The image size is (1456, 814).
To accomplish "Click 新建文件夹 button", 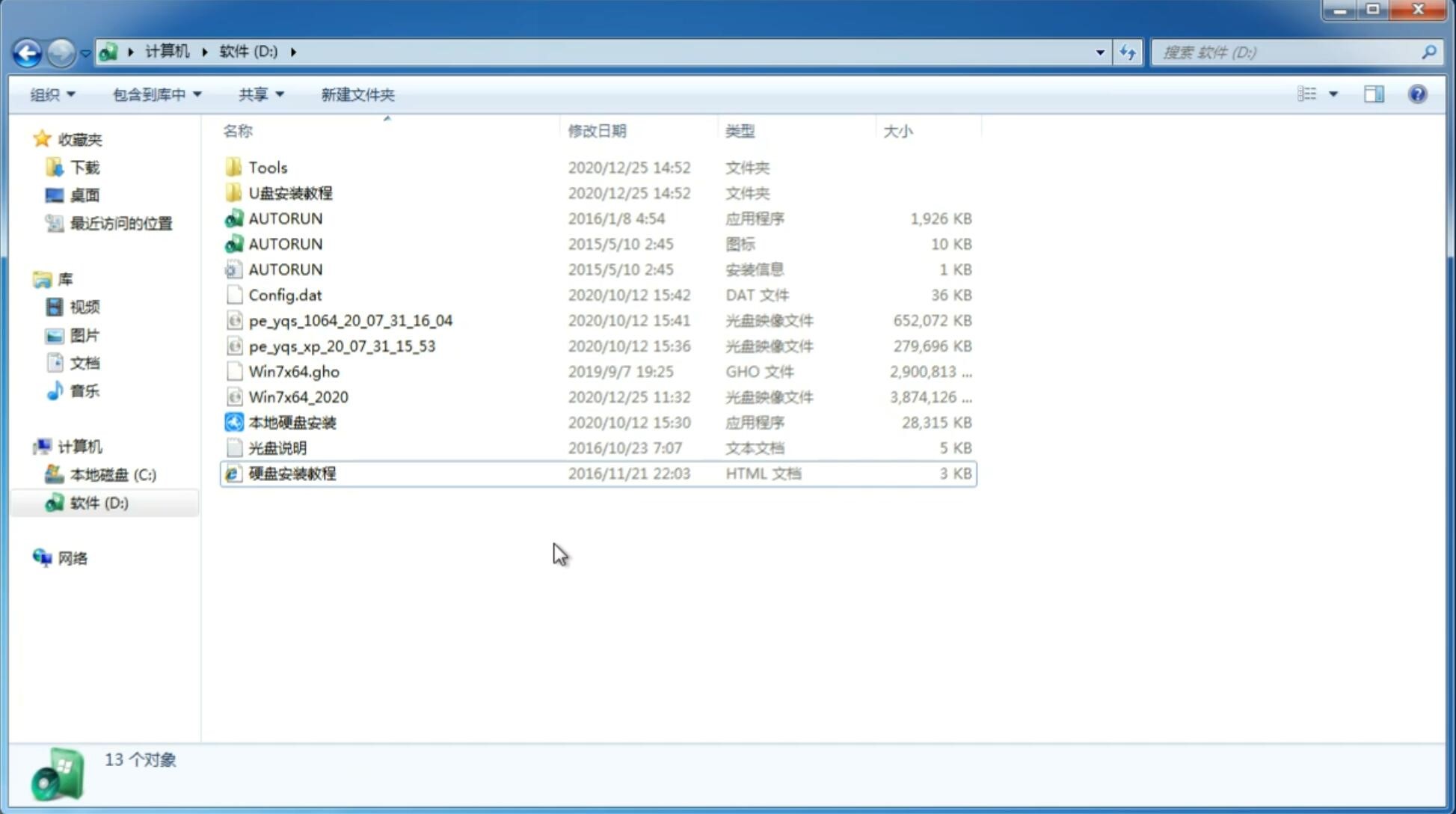I will pos(358,94).
